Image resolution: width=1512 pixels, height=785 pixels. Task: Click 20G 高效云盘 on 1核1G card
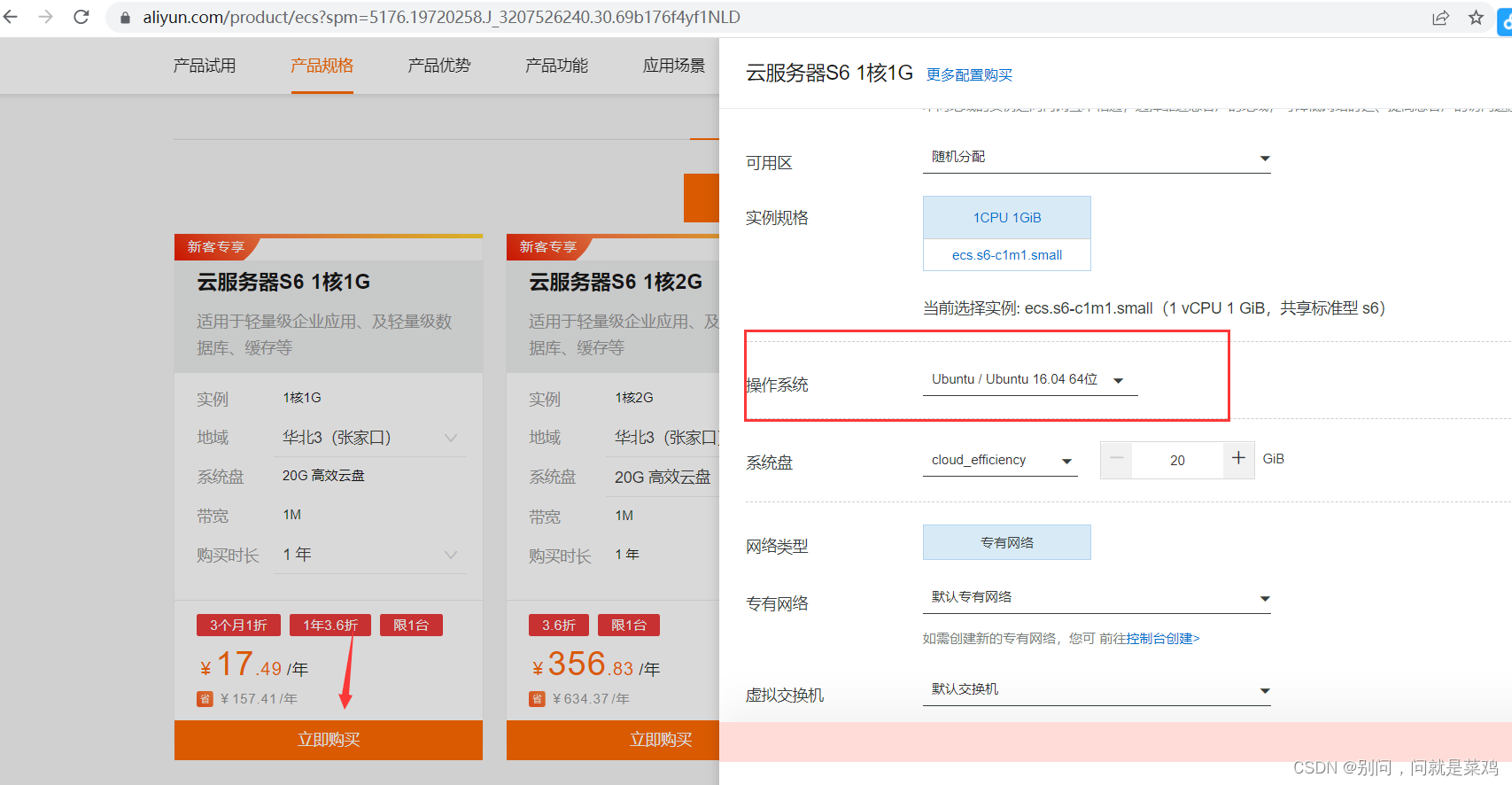(x=323, y=476)
